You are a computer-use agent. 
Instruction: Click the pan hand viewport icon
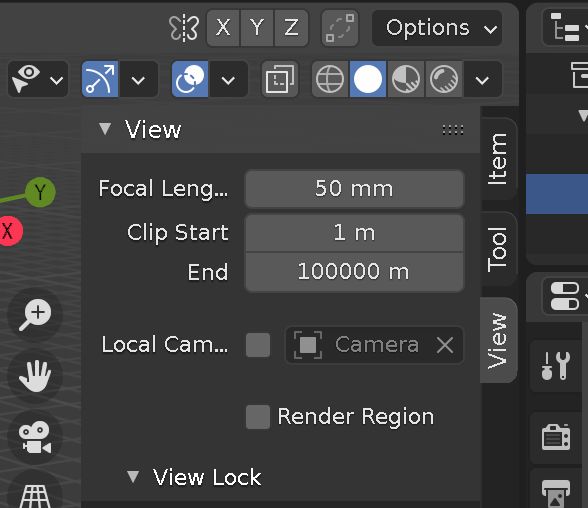pos(35,376)
